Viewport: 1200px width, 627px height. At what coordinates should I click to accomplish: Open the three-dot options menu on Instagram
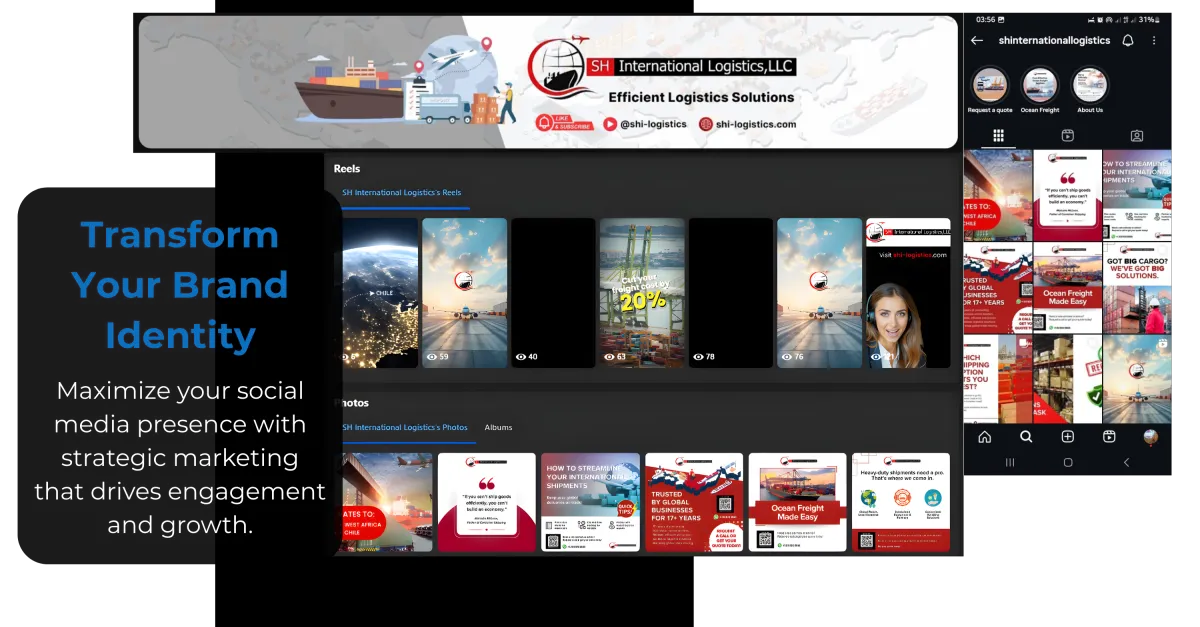[1154, 41]
